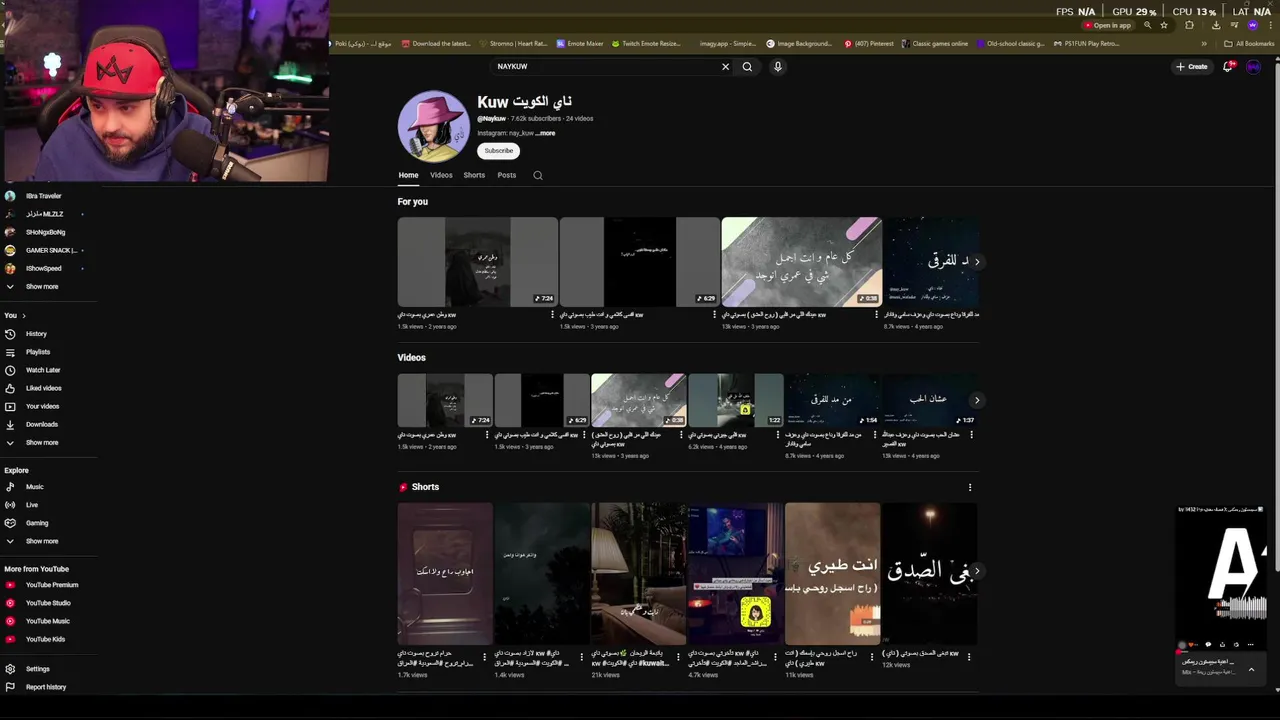Screen dimensions: 1280x720
Task: Open options for 6:29 For you video
Action: click(x=714, y=314)
